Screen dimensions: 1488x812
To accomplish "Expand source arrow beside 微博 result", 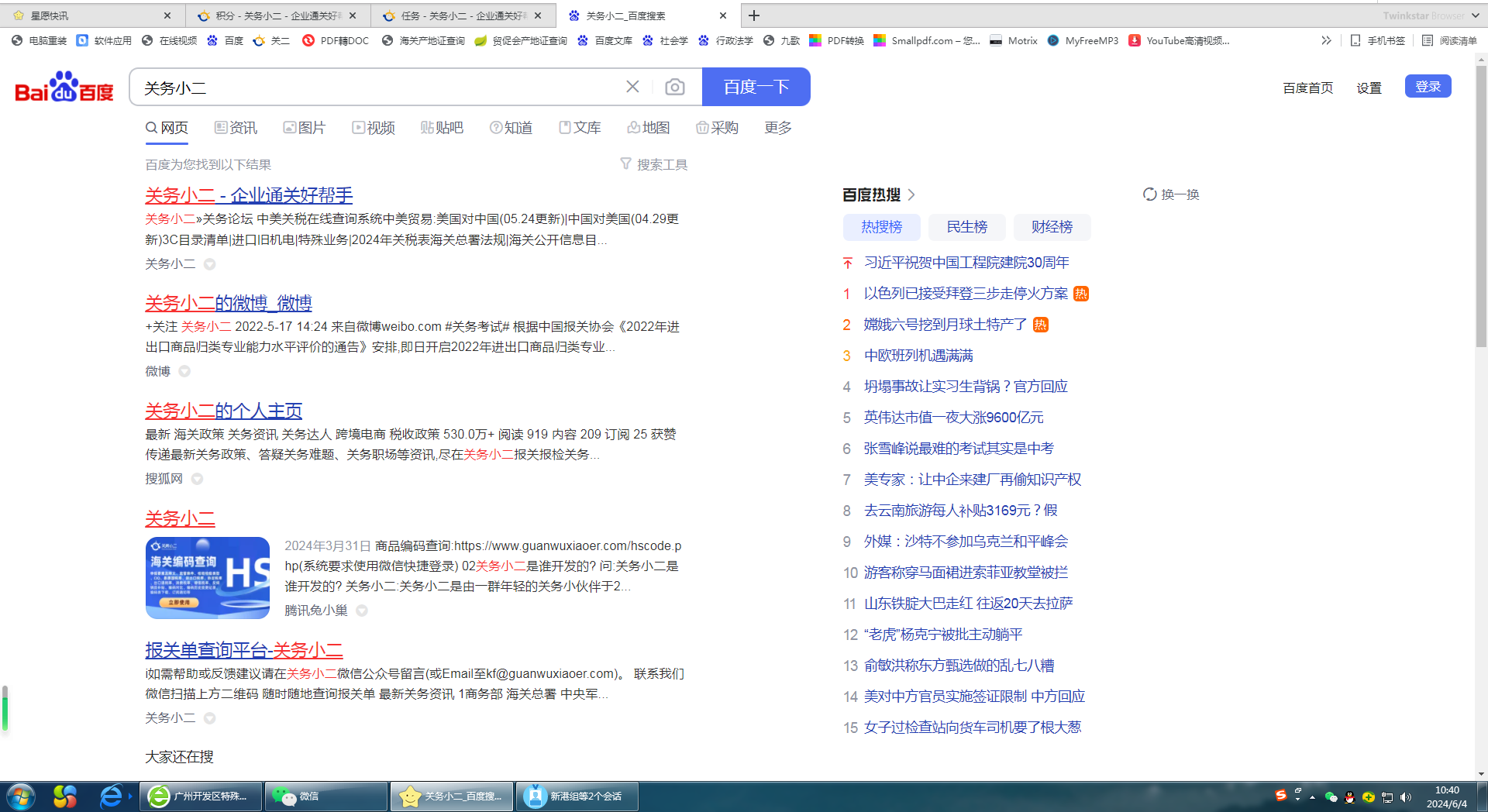I will pos(184,371).
